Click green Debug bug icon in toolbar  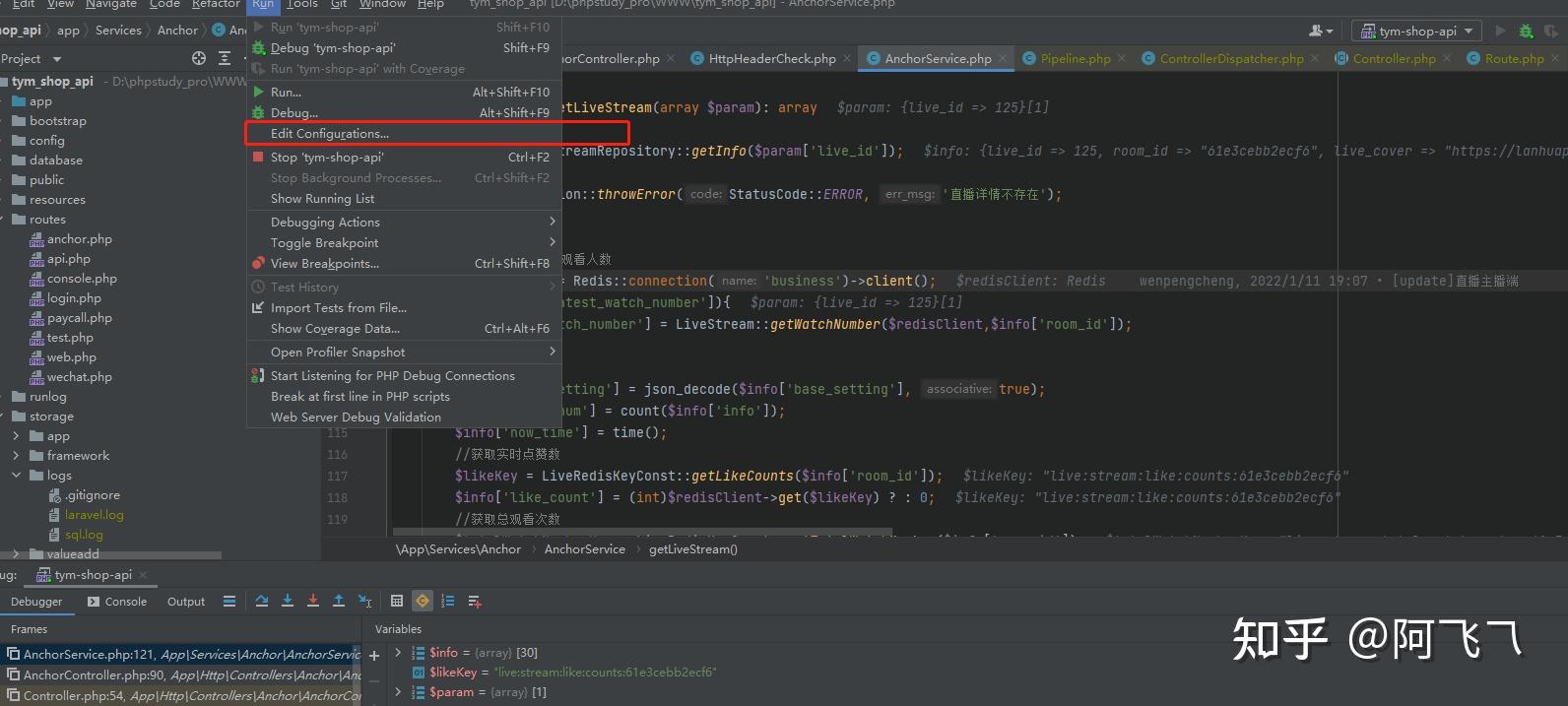click(x=1526, y=31)
